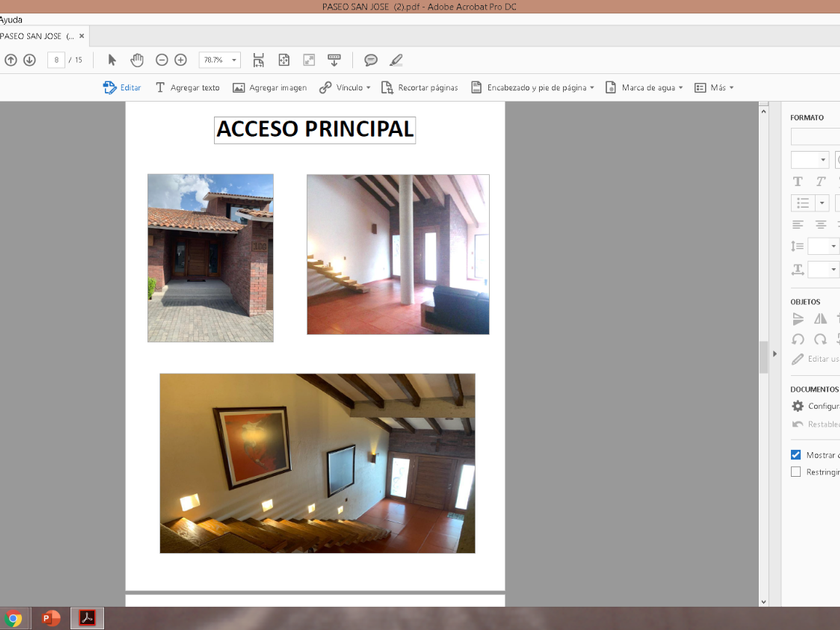Select the highlighter pen tool

[396, 60]
